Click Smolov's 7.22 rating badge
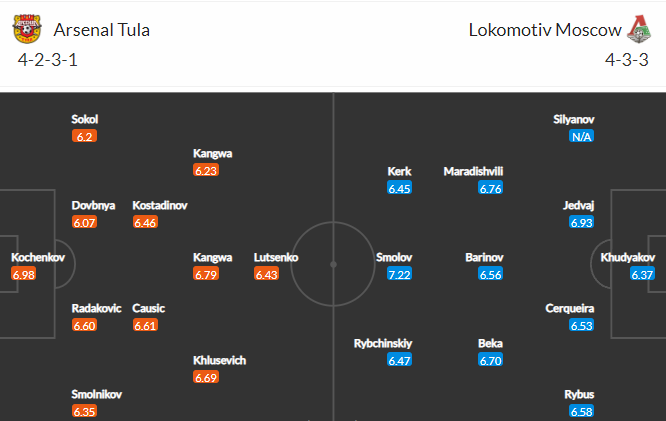The image size is (666, 421). click(399, 274)
